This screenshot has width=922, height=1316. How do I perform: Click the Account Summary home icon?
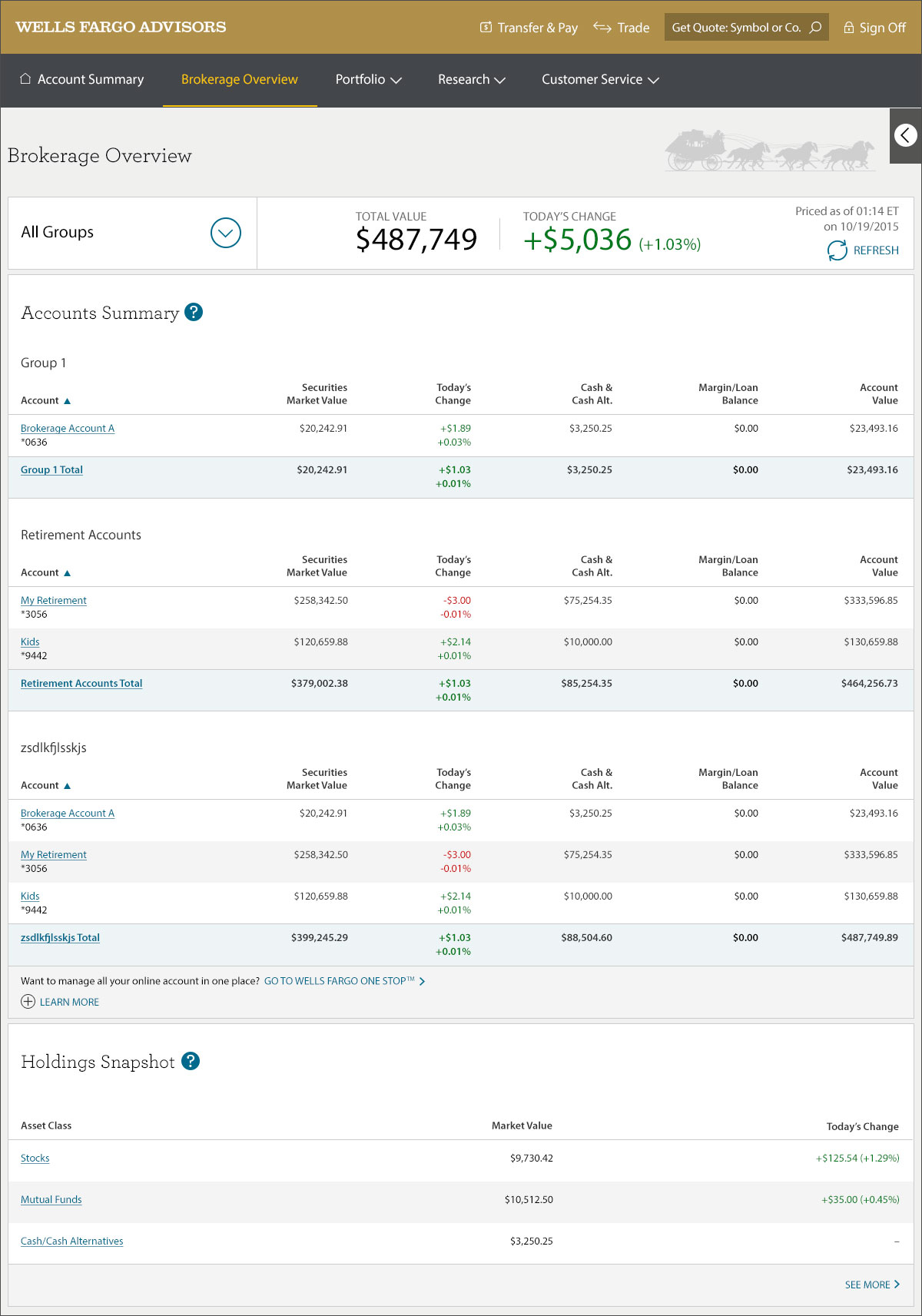[x=25, y=78]
